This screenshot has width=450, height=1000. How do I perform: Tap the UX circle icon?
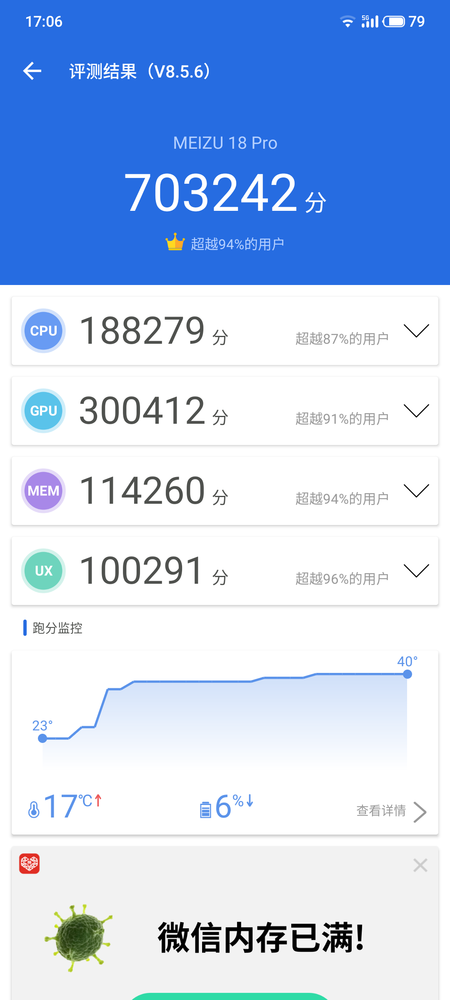43,571
